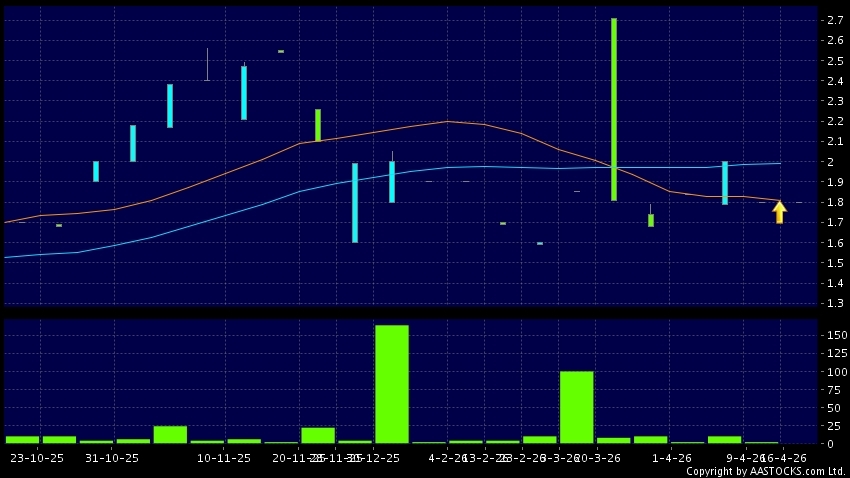Select the 10-11-25 date label
This screenshot has width=850, height=478.
click(x=224, y=458)
